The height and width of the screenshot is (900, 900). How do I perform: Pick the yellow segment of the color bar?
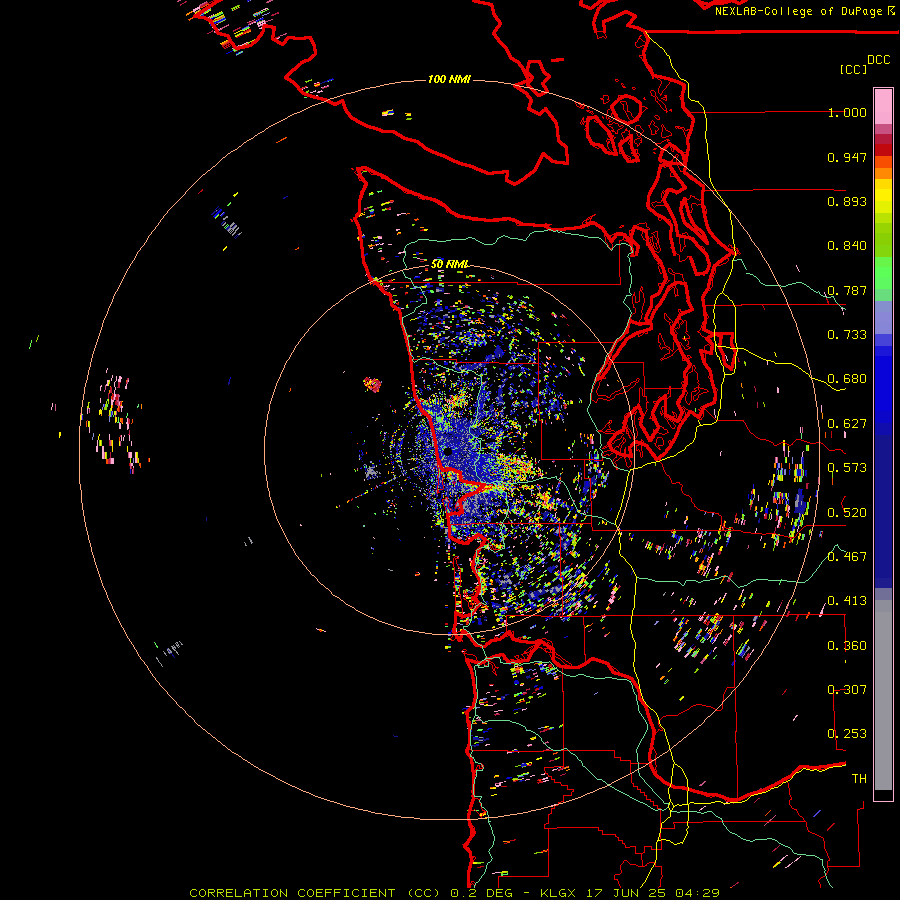(x=883, y=196)
